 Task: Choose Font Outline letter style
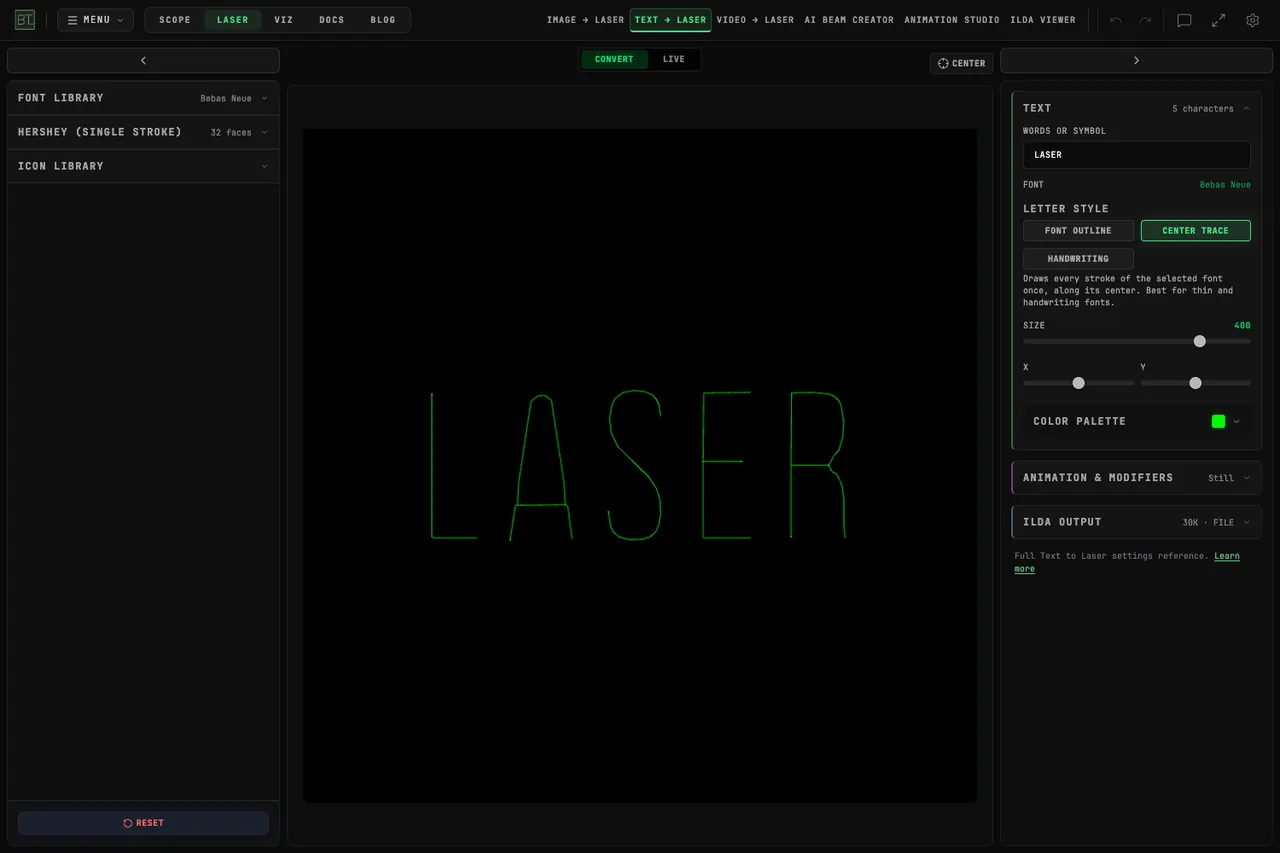coord(1078,231)
